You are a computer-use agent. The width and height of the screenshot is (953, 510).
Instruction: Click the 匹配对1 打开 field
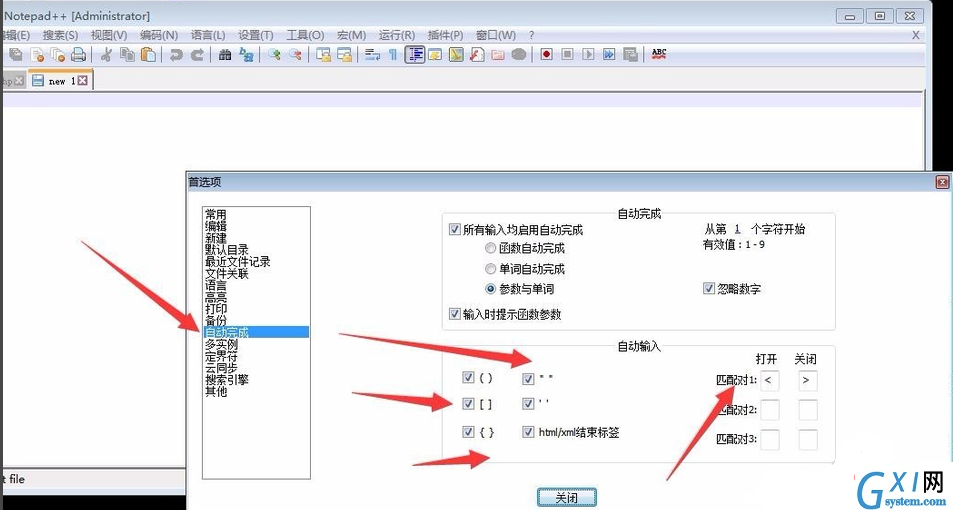tap(769, 381)
